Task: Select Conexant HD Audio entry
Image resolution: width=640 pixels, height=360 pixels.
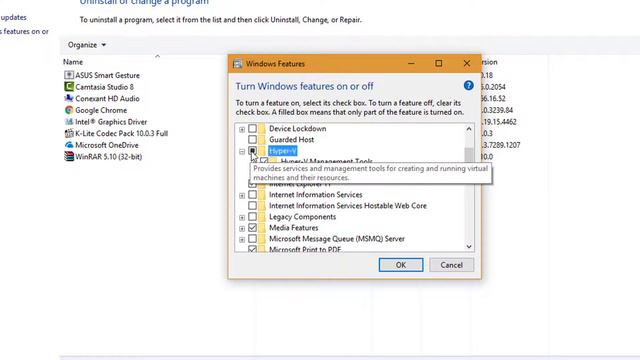Action: pyautogui.click(x=107, y=99)
